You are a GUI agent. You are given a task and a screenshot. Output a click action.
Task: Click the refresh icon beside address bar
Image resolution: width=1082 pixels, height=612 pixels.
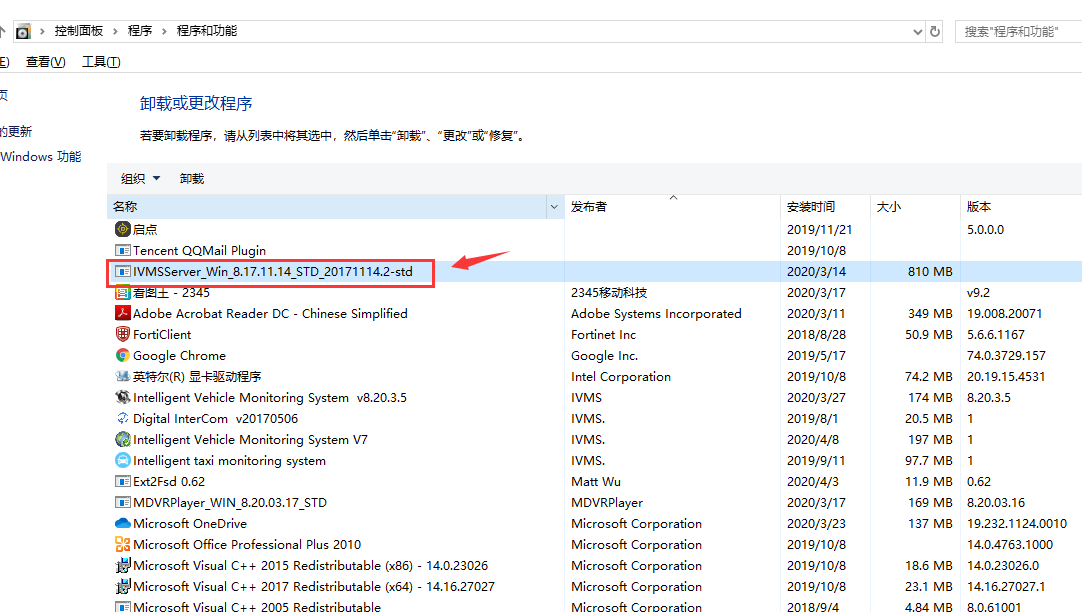(935, 31)
